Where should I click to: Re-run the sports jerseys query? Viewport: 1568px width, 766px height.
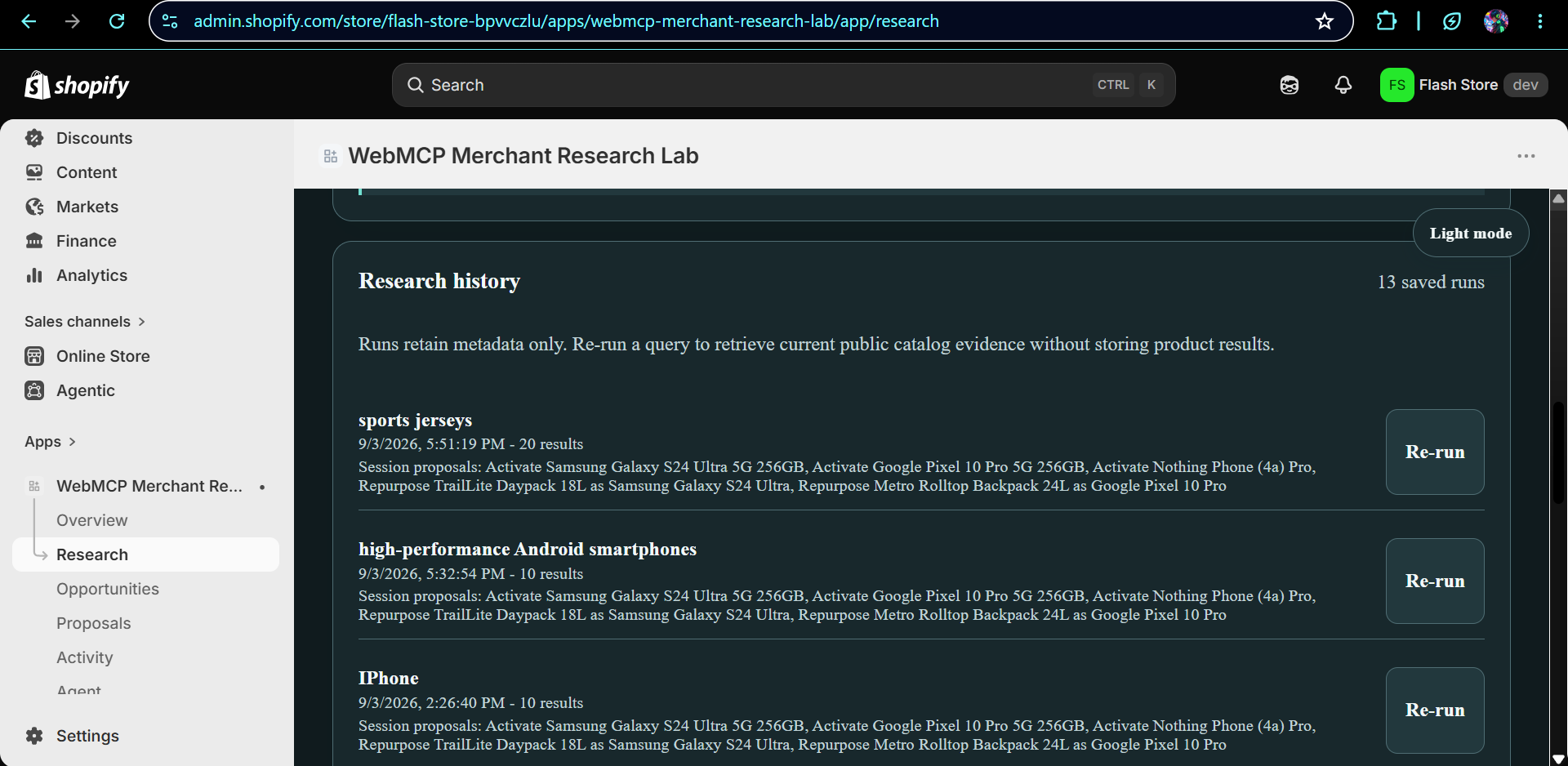(1435, 452)
